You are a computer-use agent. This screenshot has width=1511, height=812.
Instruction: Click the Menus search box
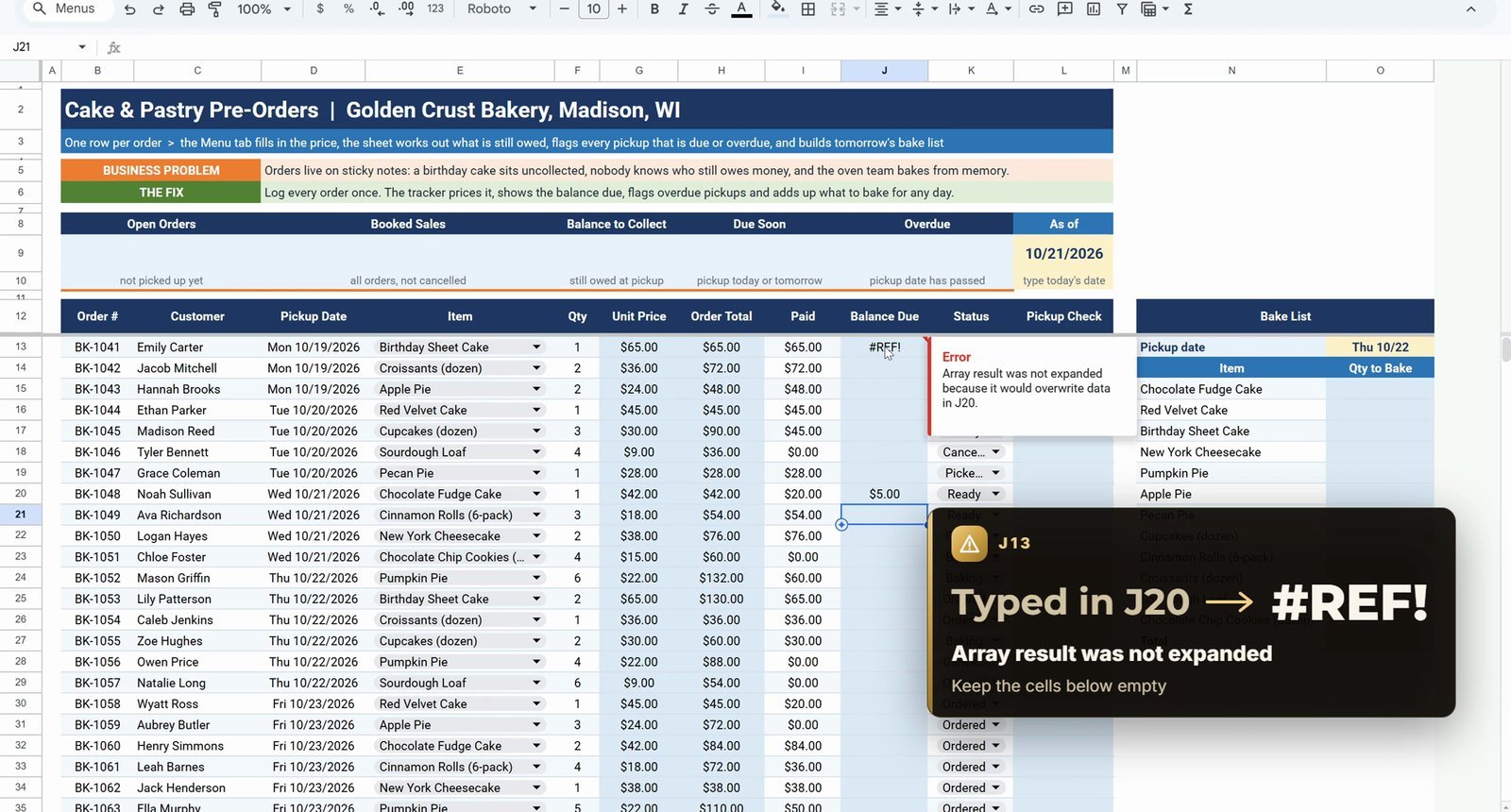tap(66, 9)
